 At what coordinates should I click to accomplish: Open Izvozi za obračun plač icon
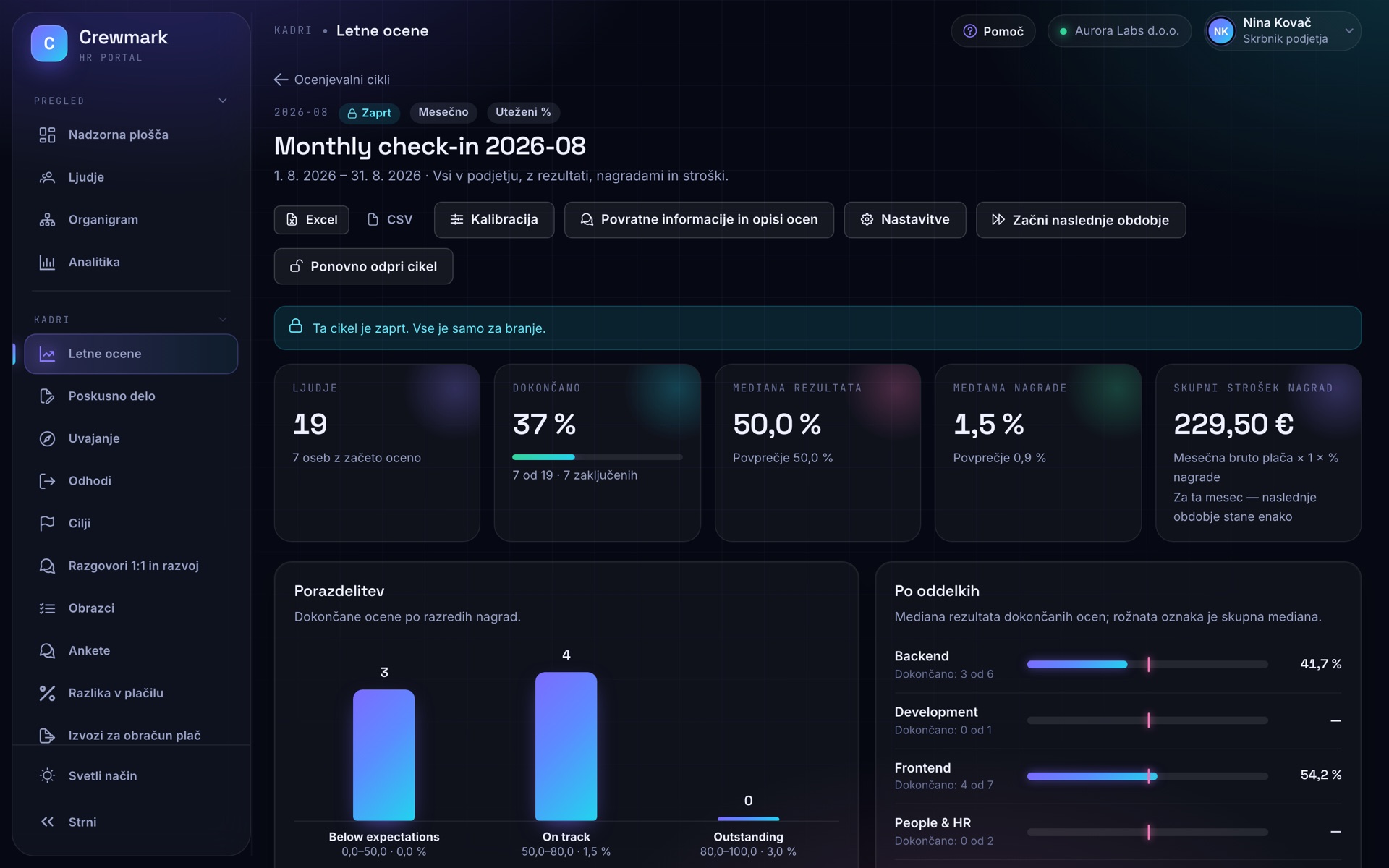click(x=47, y=736)
